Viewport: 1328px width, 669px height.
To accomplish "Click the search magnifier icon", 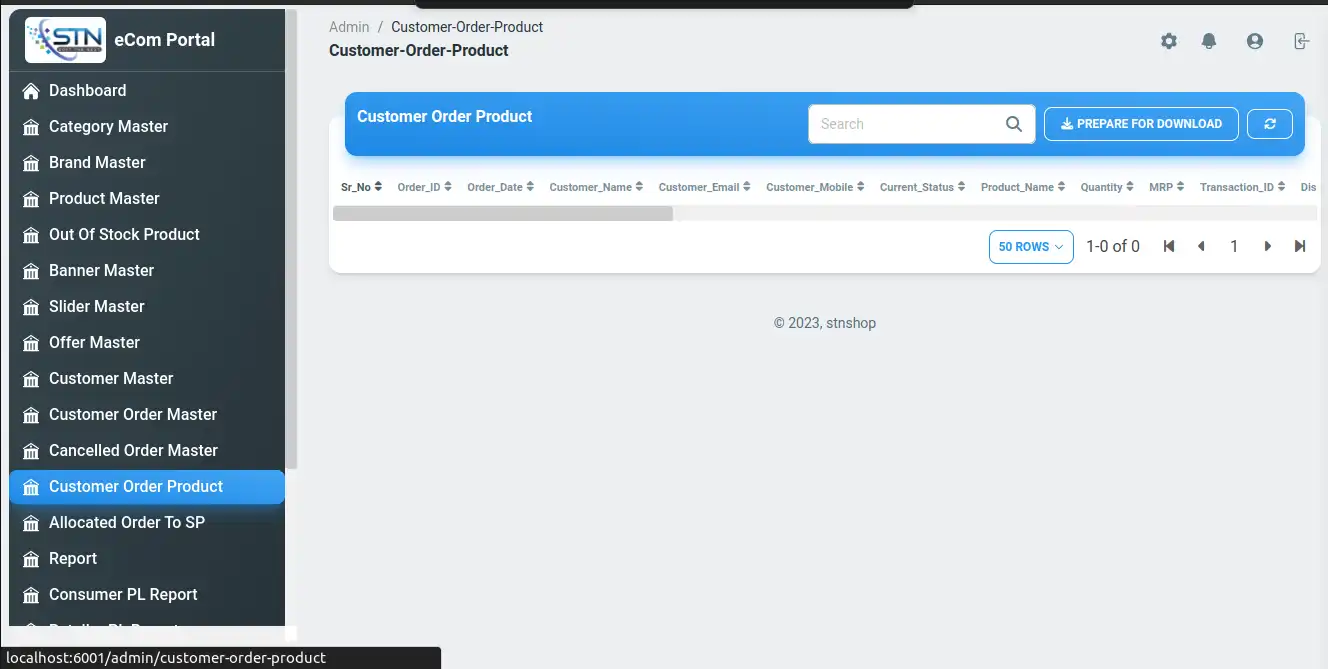I will 1013,124.
